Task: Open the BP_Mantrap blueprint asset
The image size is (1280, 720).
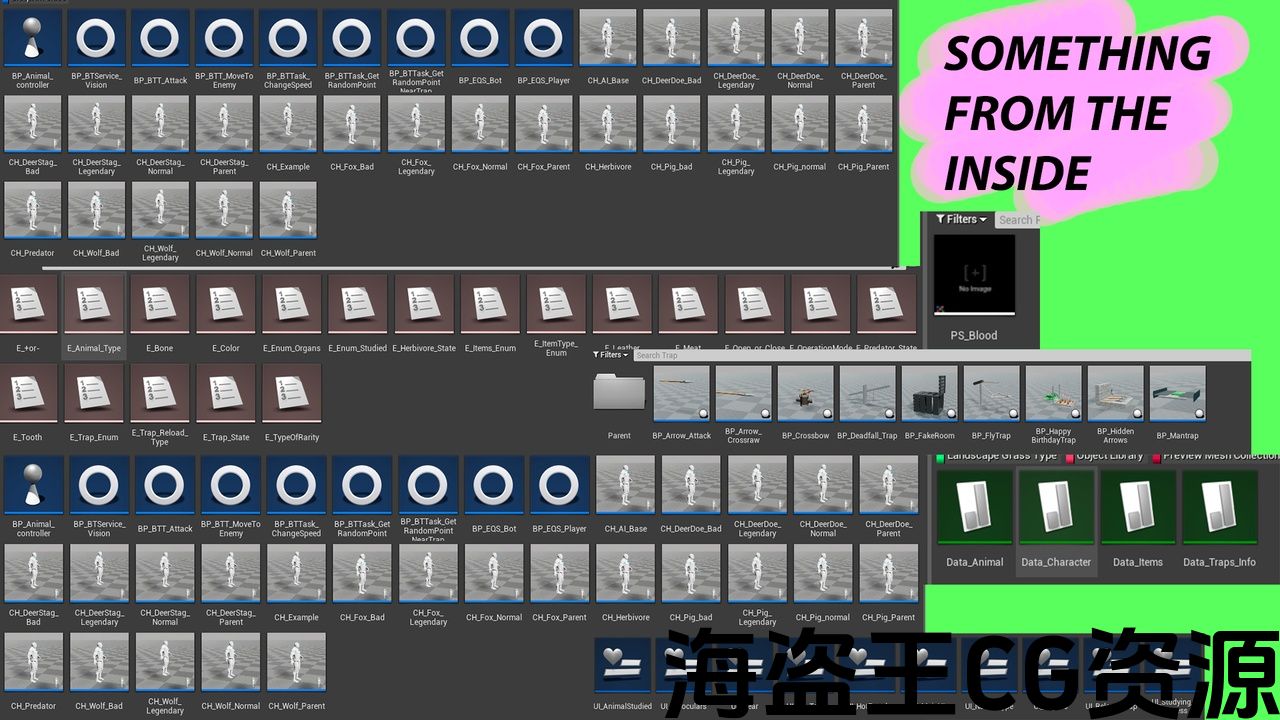Action: pos(1177,394)
